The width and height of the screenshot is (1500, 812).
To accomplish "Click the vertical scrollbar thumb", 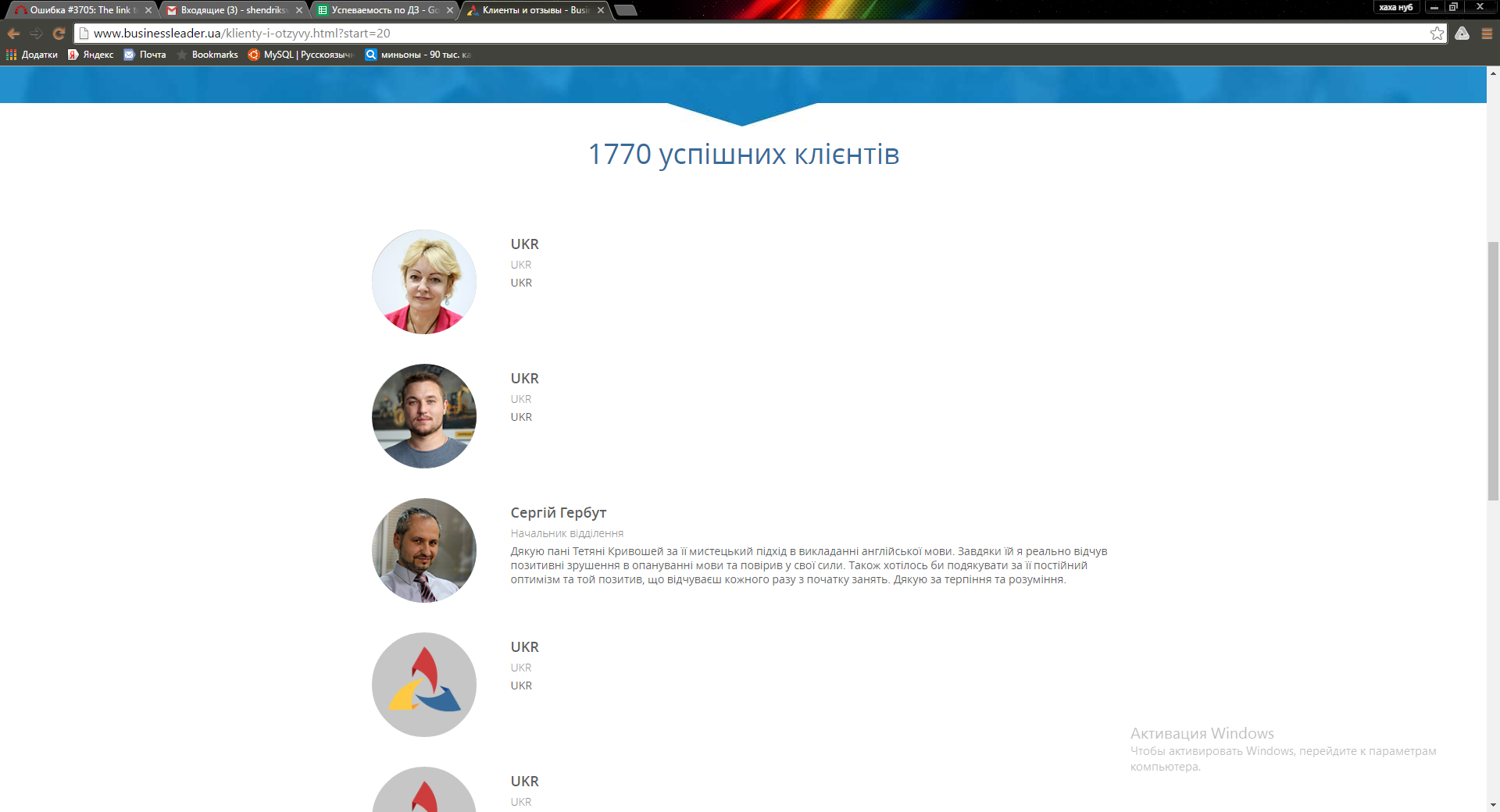I will [x=1493, y=371].
